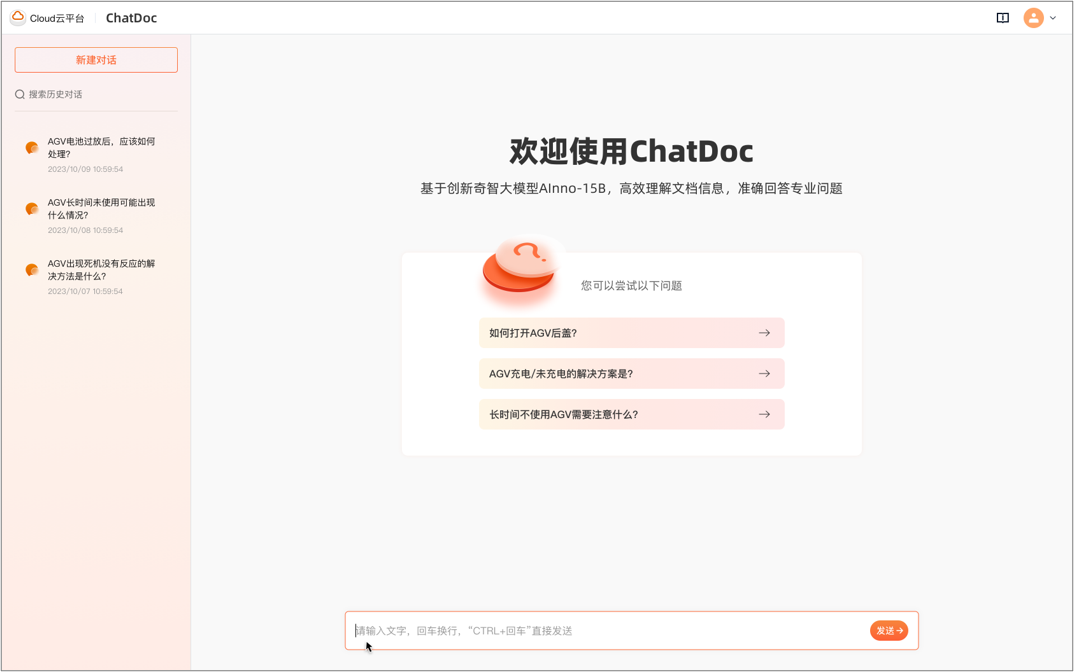Open history chat AGV长时间未使用可能出现什么情况
The image size is (1074, 672).
coord(101,208)
